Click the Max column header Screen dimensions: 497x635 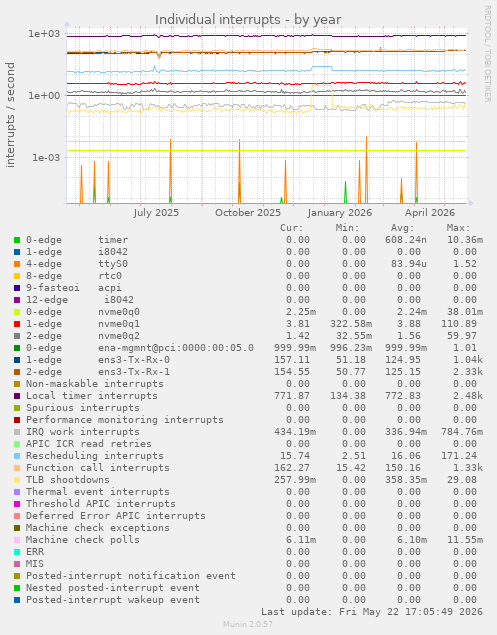point(459,228)
